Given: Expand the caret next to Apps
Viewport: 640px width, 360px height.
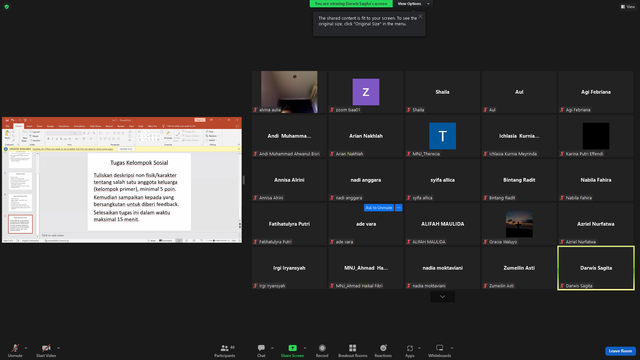Looking at the screenshot, I should (x=419, y=348).
